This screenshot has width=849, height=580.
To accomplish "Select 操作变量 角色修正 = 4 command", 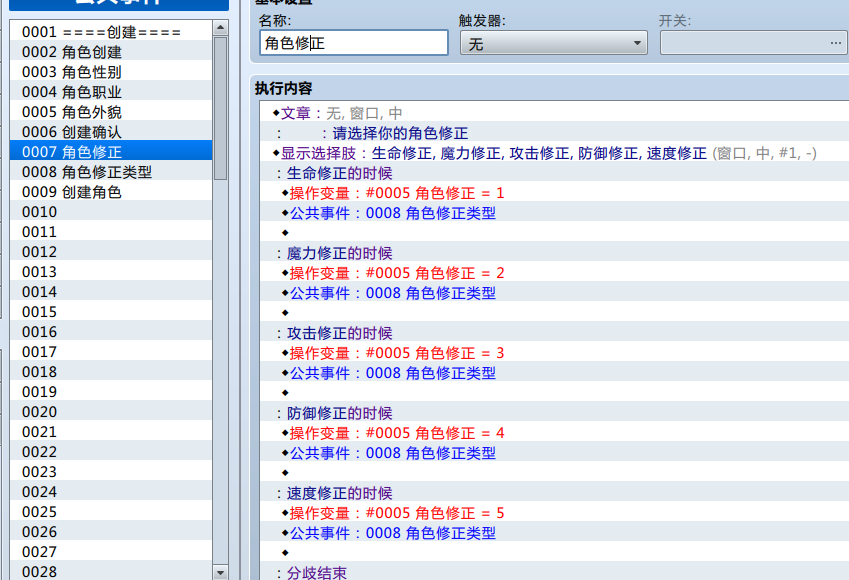I will [x=554, y=433].
